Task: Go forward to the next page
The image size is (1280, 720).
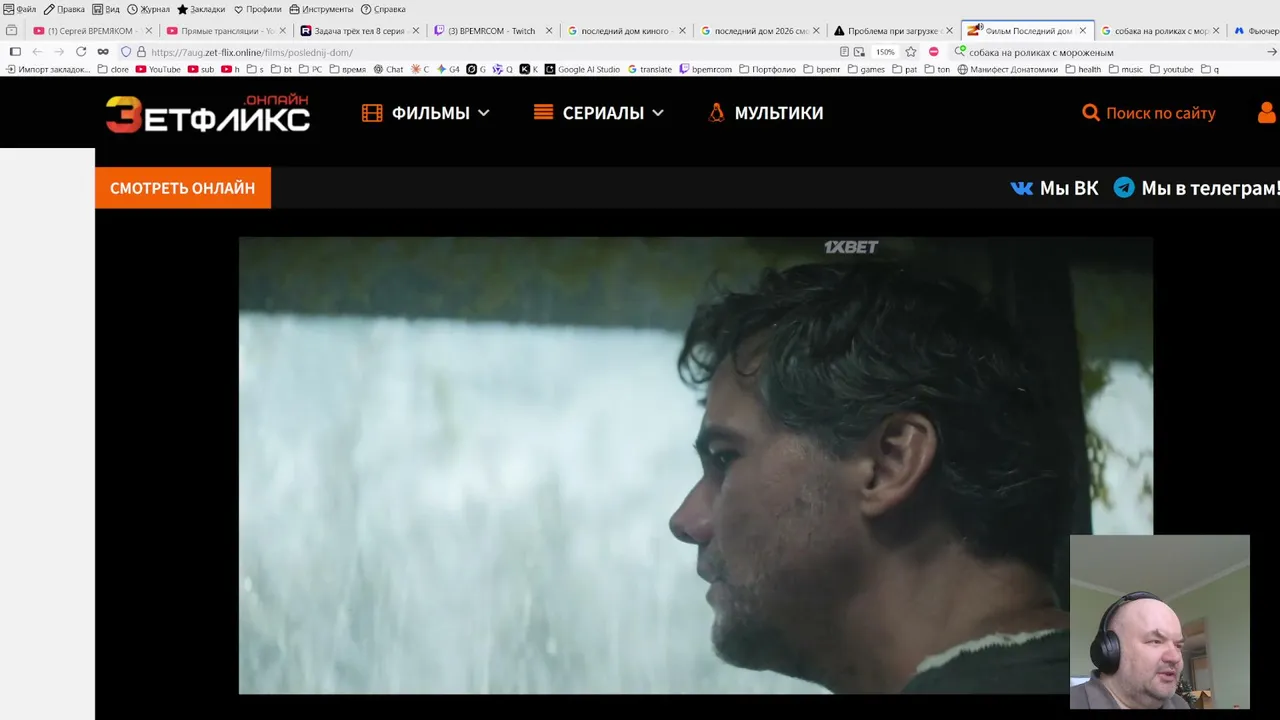Action: click(x=59, y=52)
